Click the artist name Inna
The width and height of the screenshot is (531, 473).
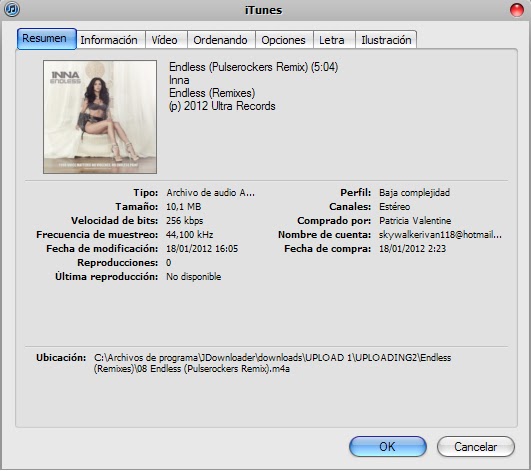pyautogui.click(x=179, y=80)
